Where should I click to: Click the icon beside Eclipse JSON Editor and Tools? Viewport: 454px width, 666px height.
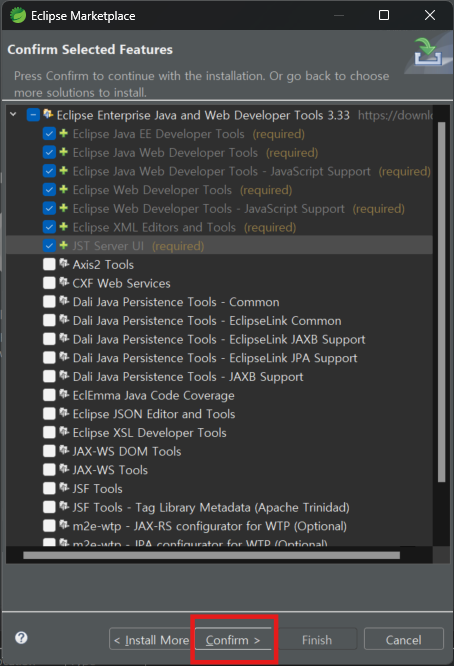(64, 413)
